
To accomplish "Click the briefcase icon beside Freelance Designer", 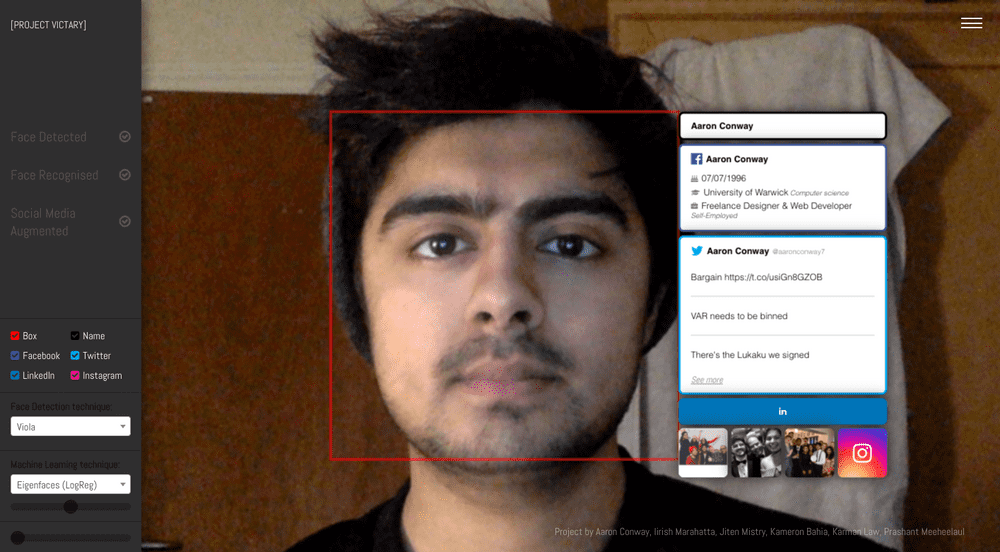I will tap(695, 206).
